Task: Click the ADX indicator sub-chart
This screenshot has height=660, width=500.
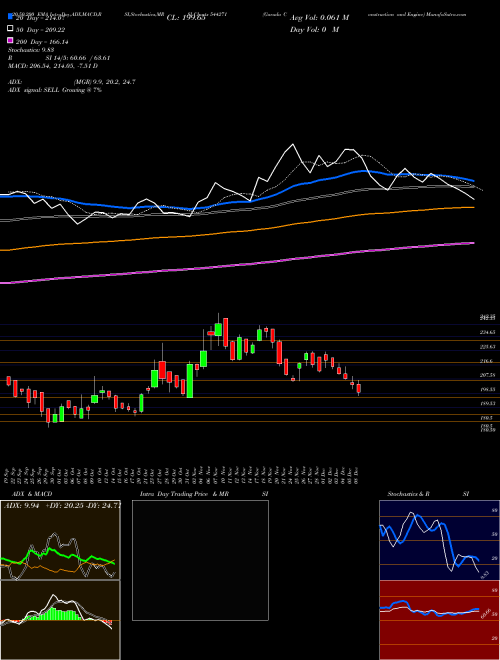Action: coord(60,540)
